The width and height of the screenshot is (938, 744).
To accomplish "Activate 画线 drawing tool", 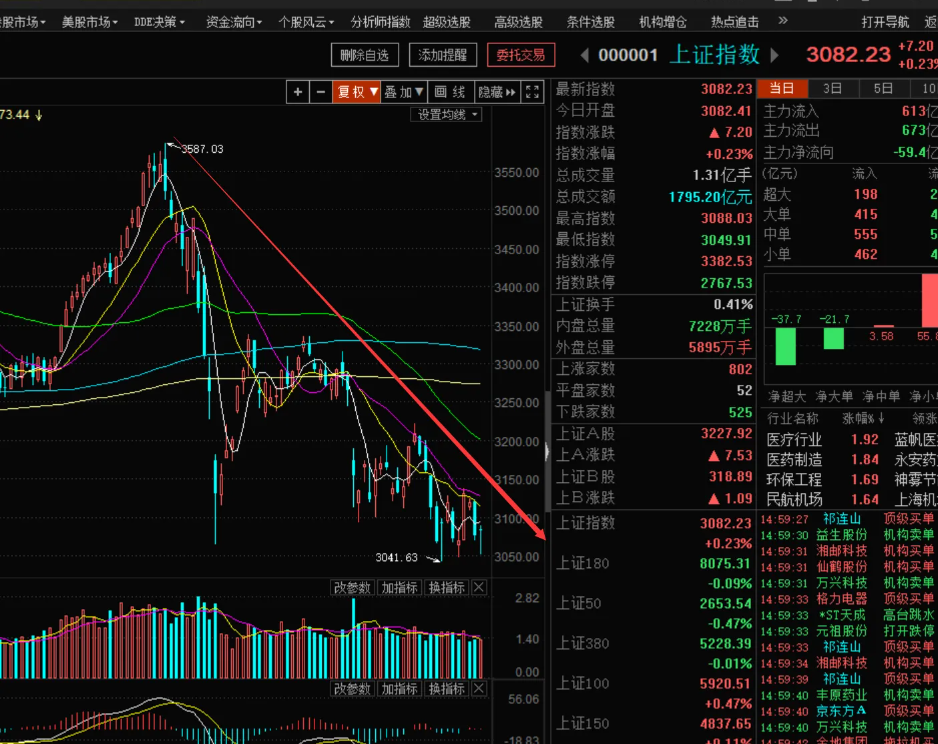I will (450, 92).
